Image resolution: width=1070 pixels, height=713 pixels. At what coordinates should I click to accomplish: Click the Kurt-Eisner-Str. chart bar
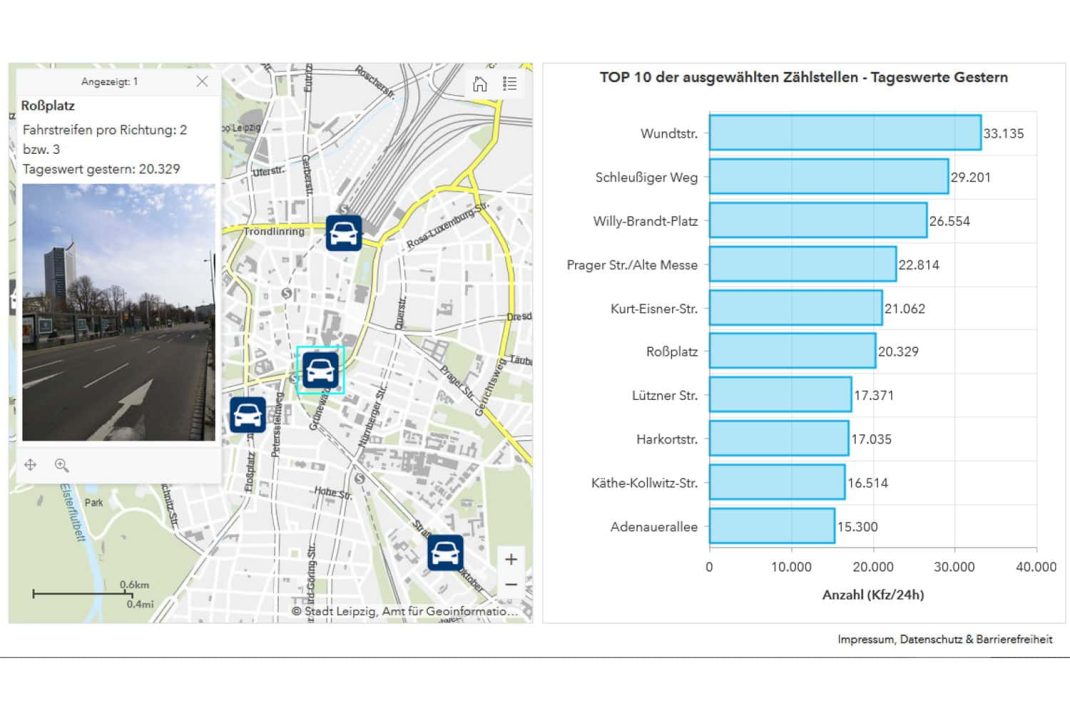(795, 308)
